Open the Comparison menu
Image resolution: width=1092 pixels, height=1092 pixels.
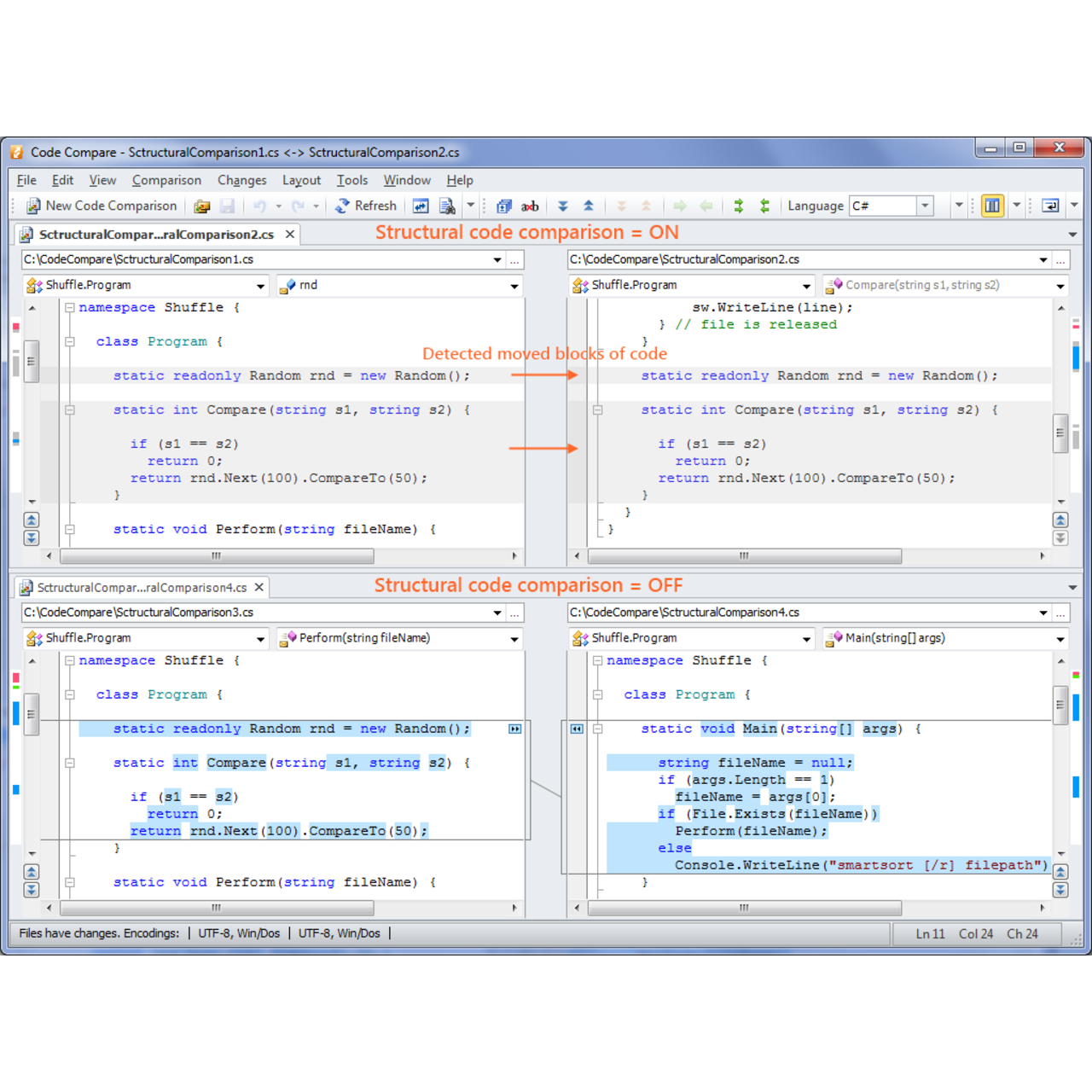coord(167,180)
